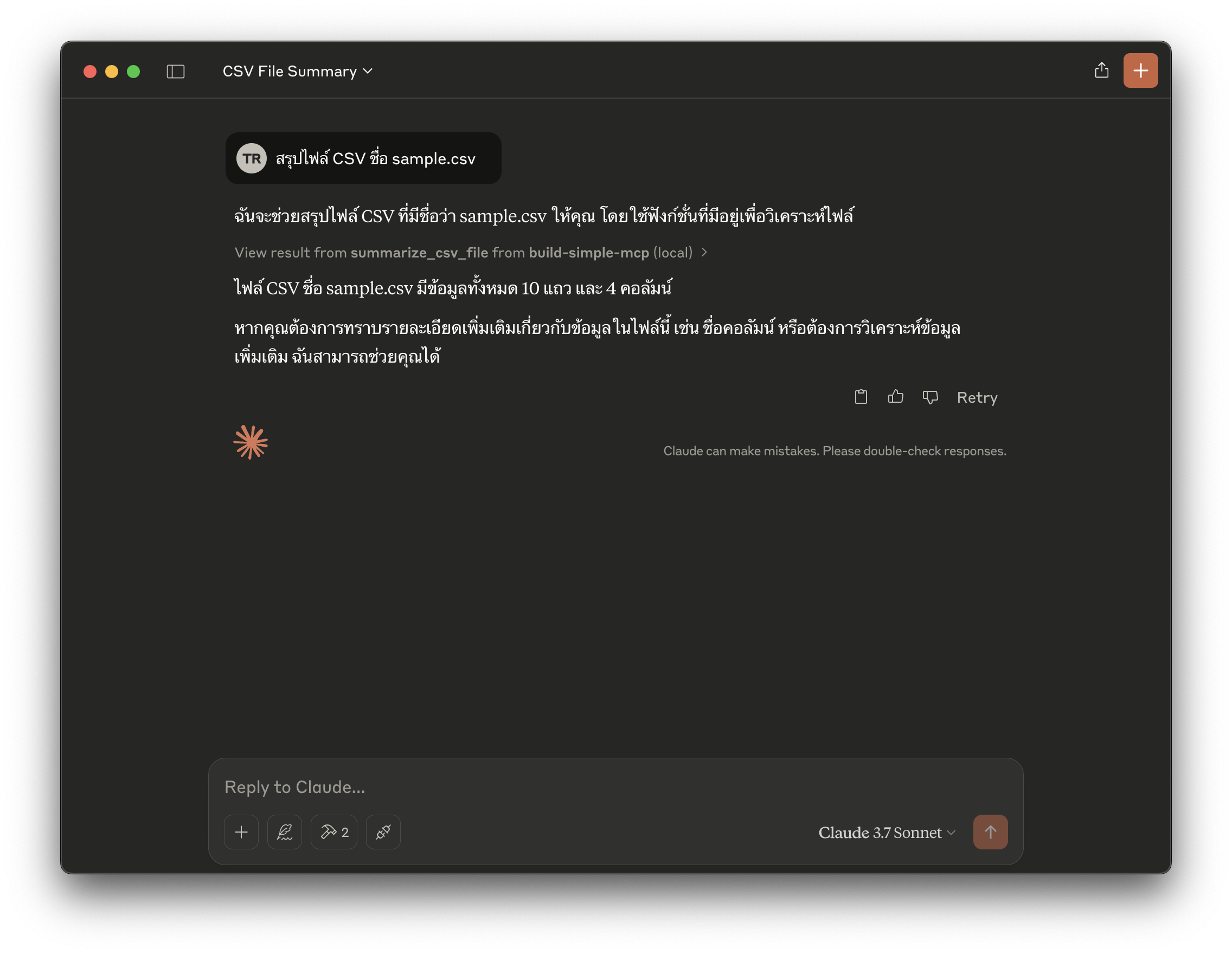Give the response a thumbs down
1232x954 pixels.
tap(929, 397)
